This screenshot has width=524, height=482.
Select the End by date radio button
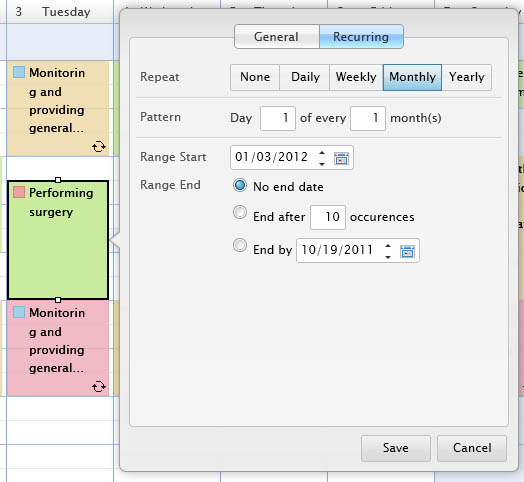tap(240, 245)
